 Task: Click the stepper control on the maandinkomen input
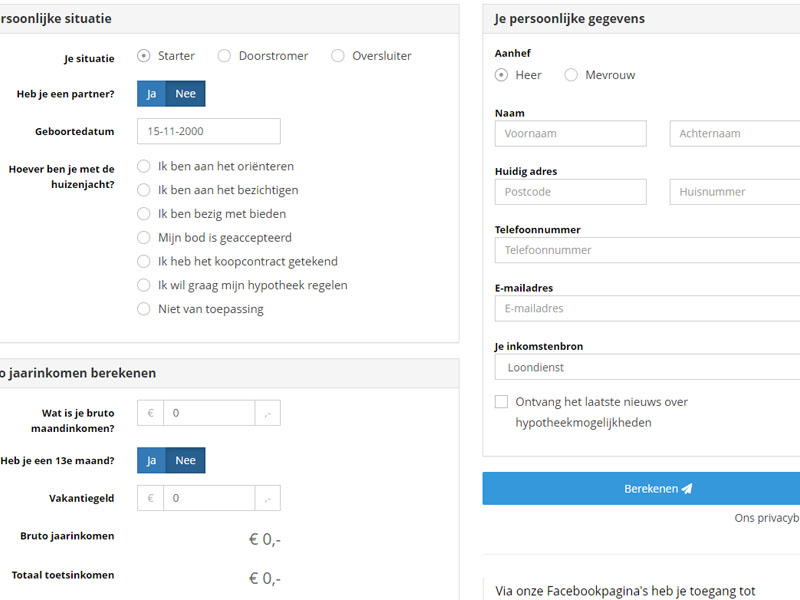(268, 412)
